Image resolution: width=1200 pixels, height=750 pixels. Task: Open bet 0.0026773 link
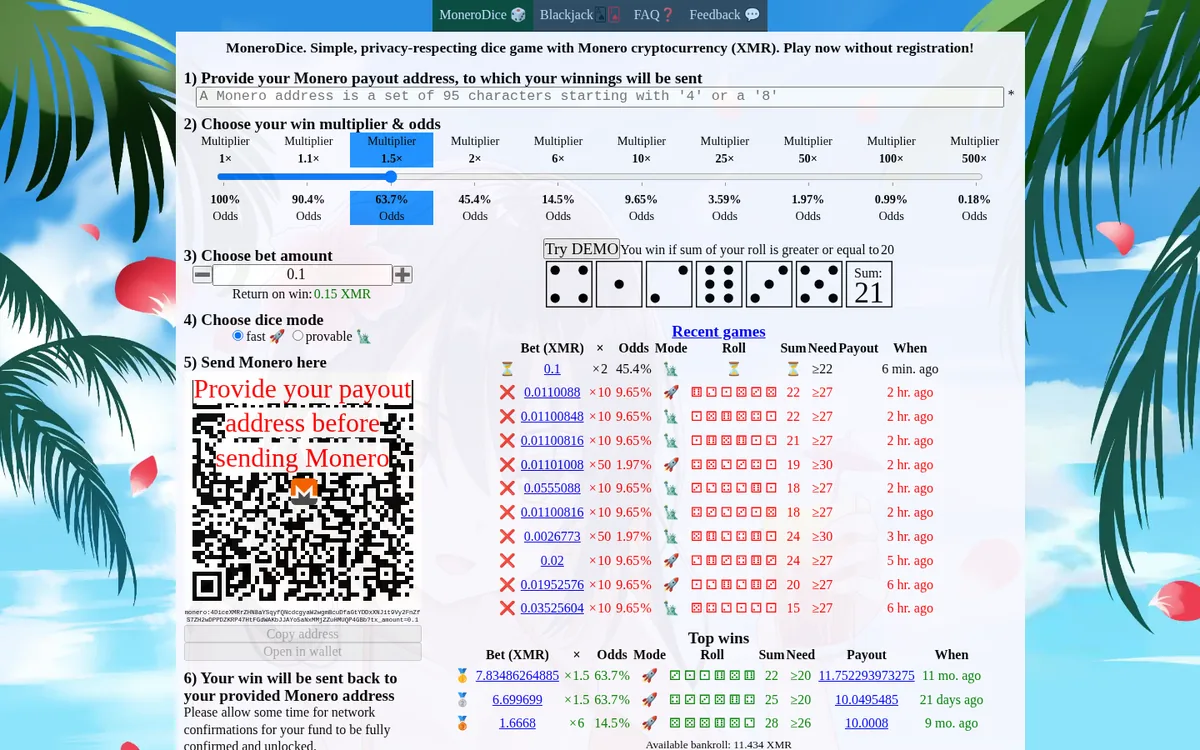pyautogui.click(x=552, y=537)
